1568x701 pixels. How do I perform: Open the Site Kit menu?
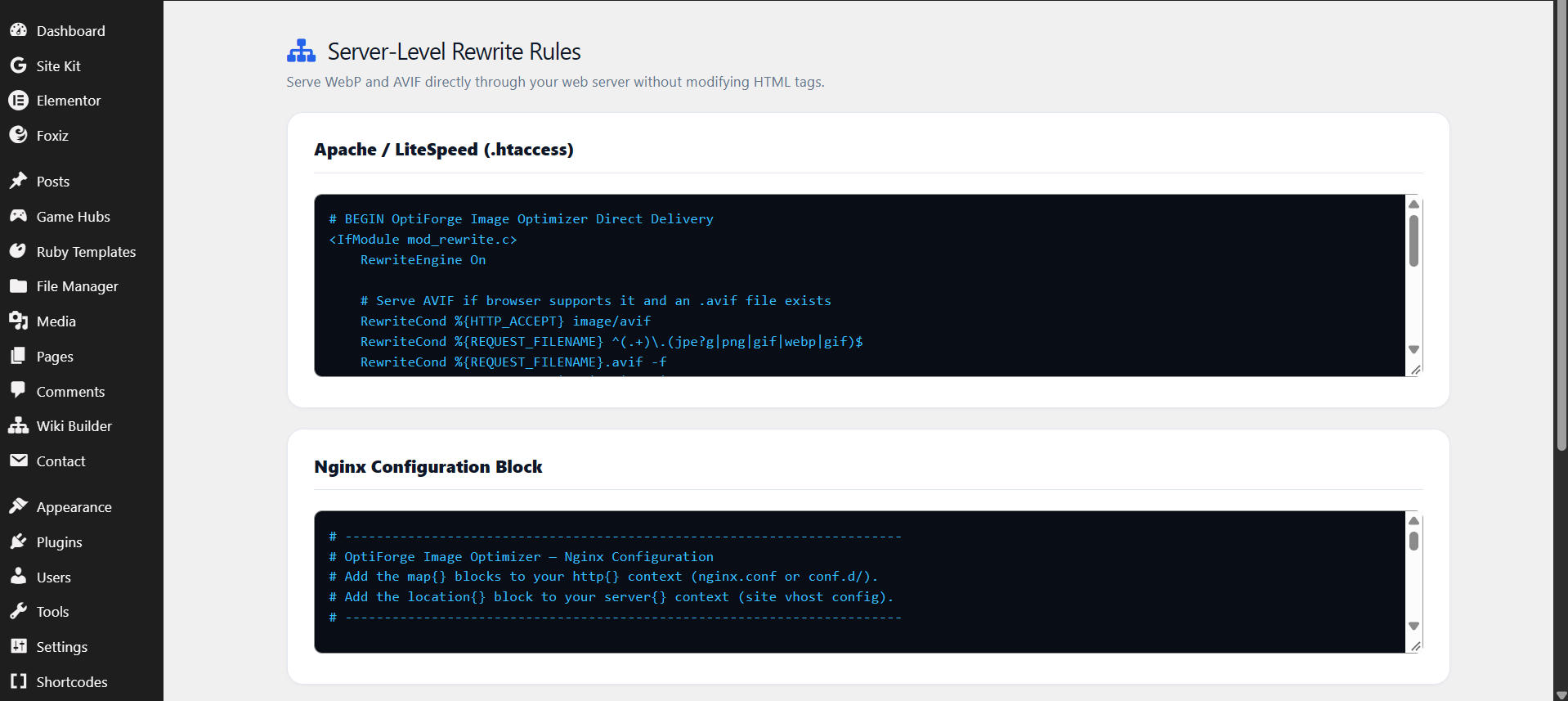pos(58,66)
